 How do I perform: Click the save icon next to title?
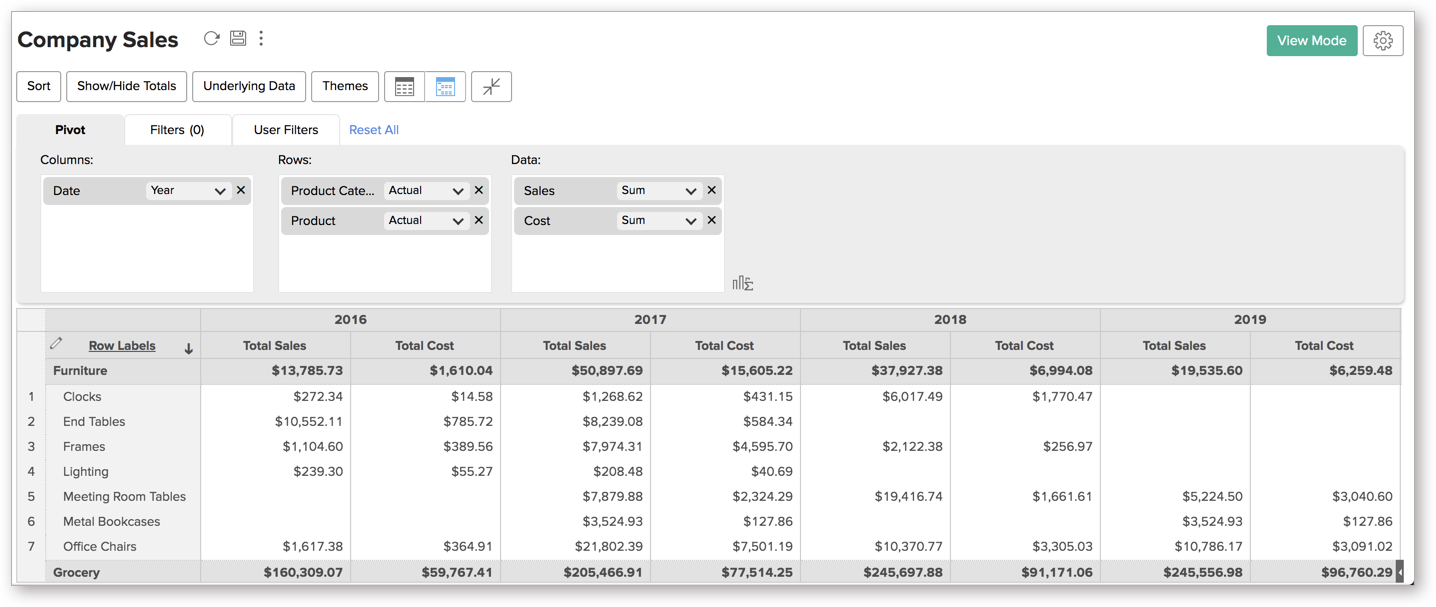[x=238, y=38]
